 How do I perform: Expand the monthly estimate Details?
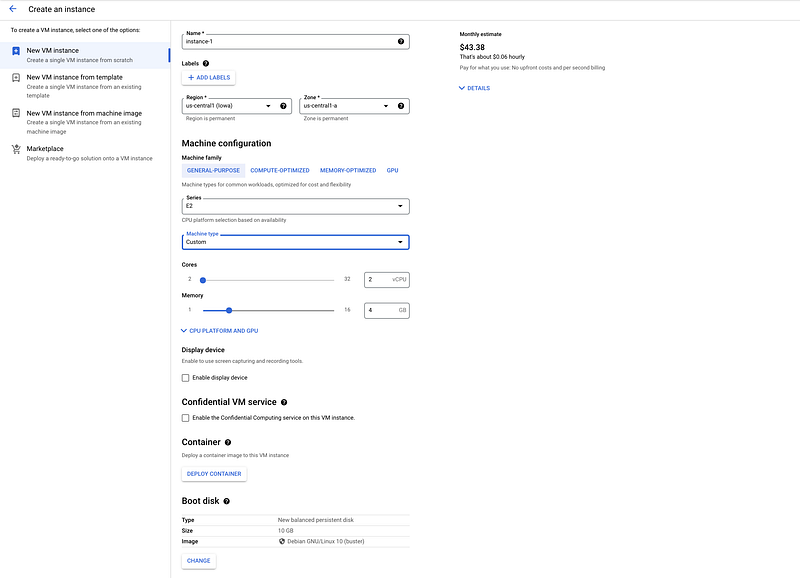(474, 88)
